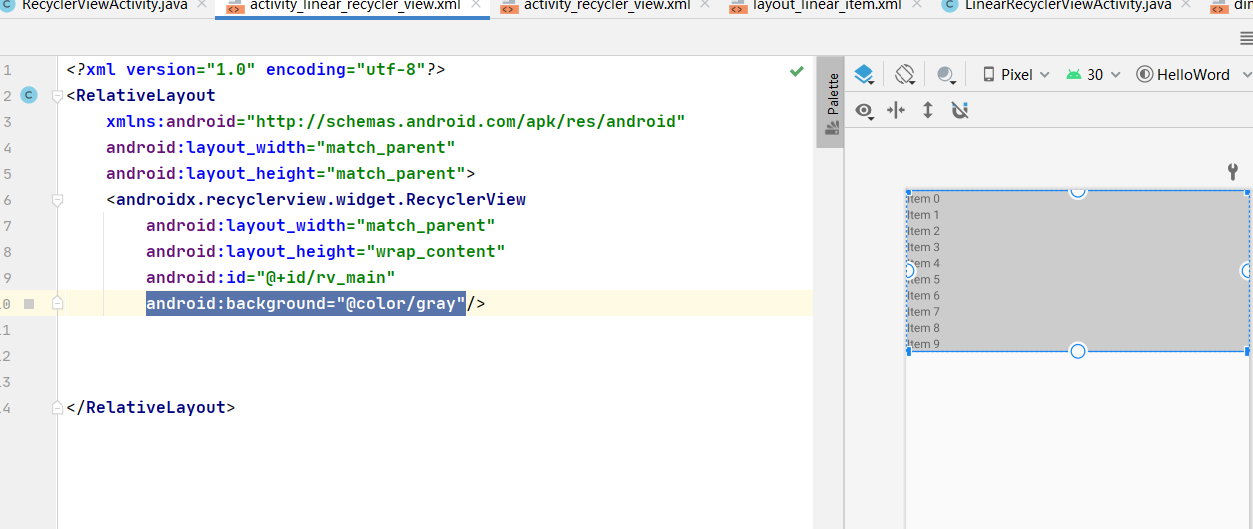Click the gray color swatch in line 10 gutter
1253x529 pixels.
tap(29, 303)
